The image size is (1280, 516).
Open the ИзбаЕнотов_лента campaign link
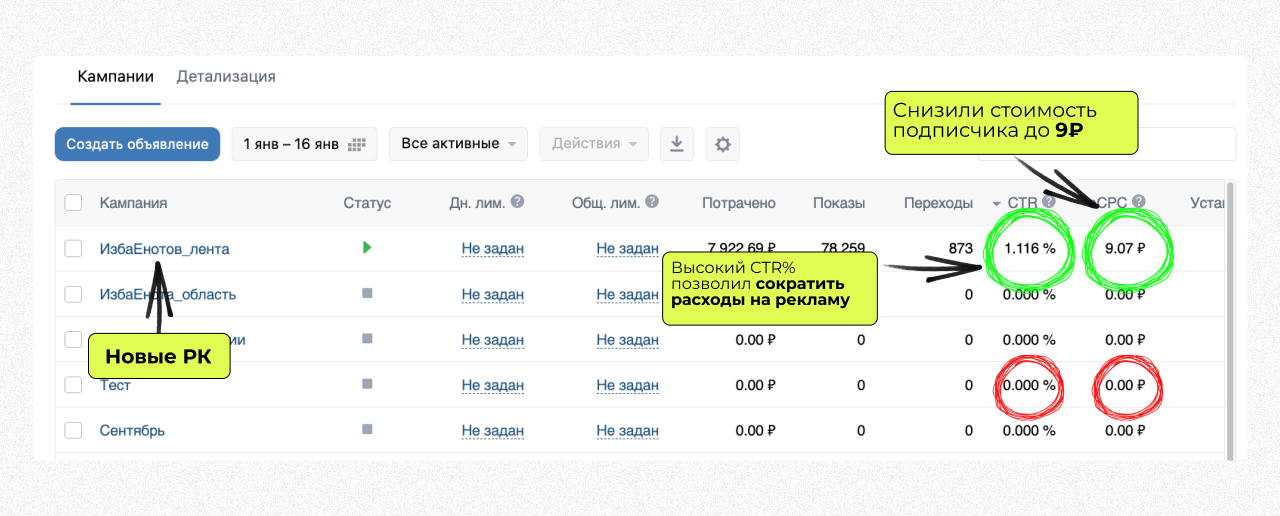pyautogui.click(x=164, y=249)
